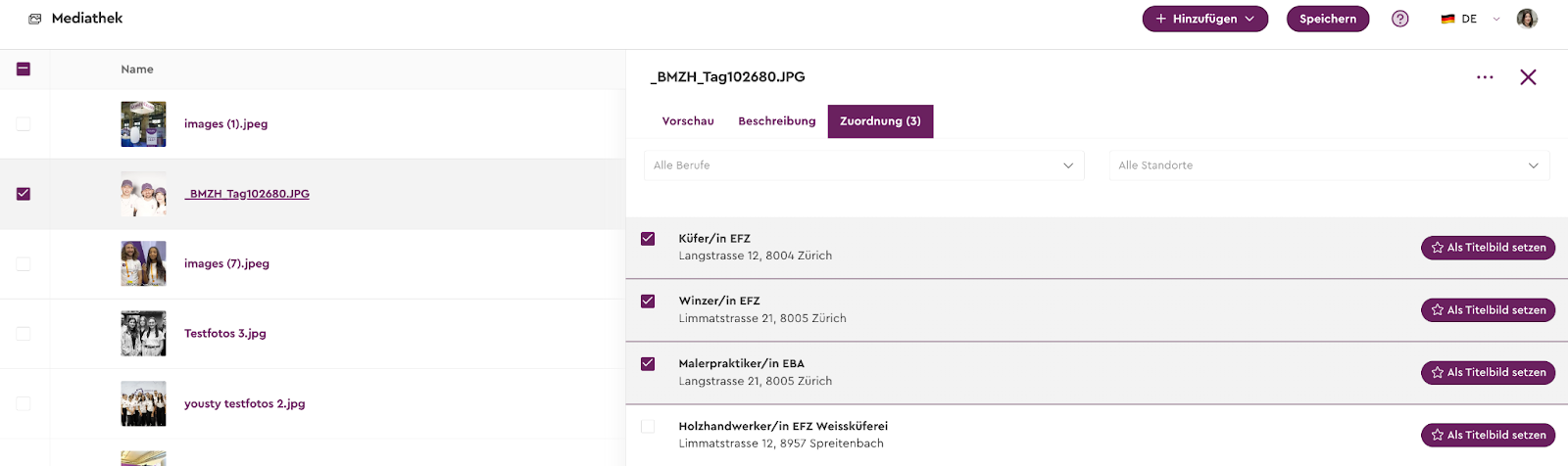This screenshot has width=1568, height=466.
Task: Click the Speichern button
Action: point(1328,19)
